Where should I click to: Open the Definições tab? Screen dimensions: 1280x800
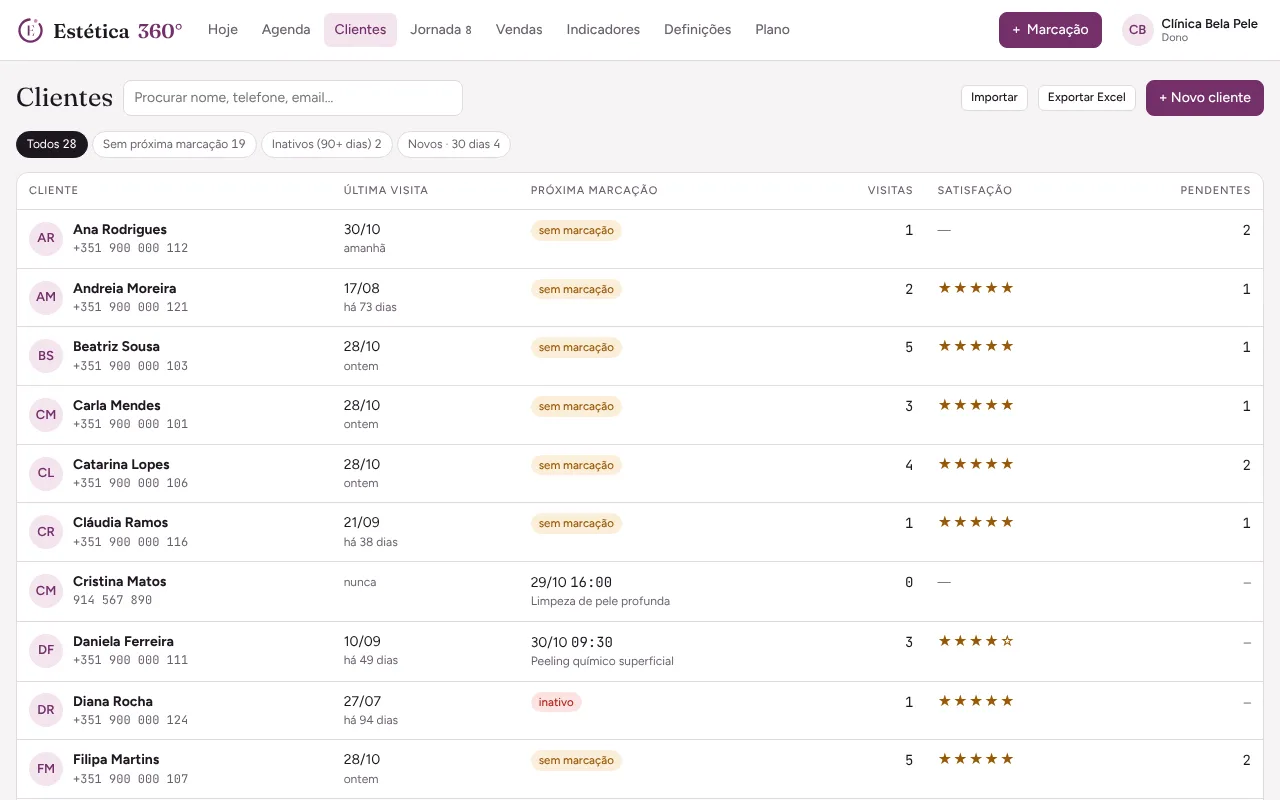click(697, 30)
